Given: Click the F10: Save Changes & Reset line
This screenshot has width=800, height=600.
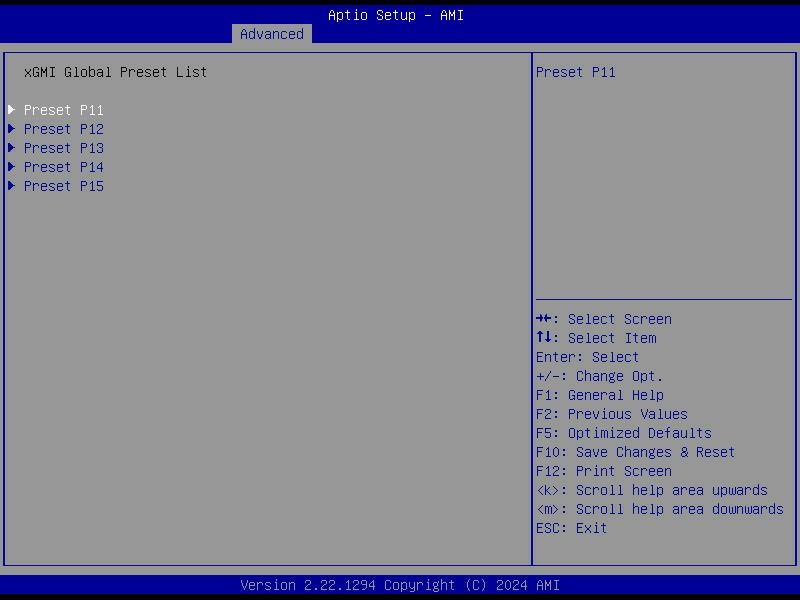Looking at the screenshot, I should click(x=635, y=452).
